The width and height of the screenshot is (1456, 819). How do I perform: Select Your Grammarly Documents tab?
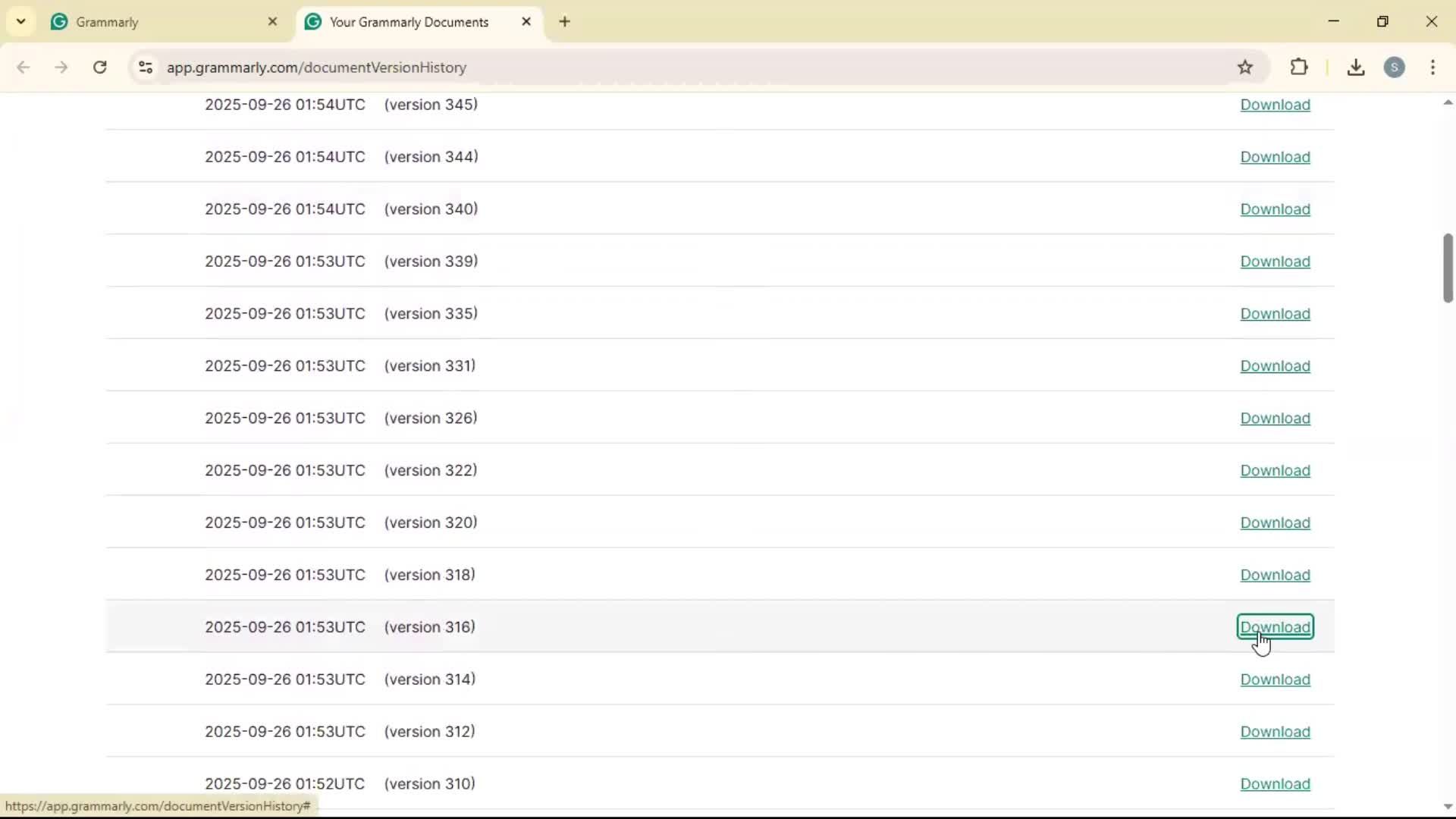point(409,22)
